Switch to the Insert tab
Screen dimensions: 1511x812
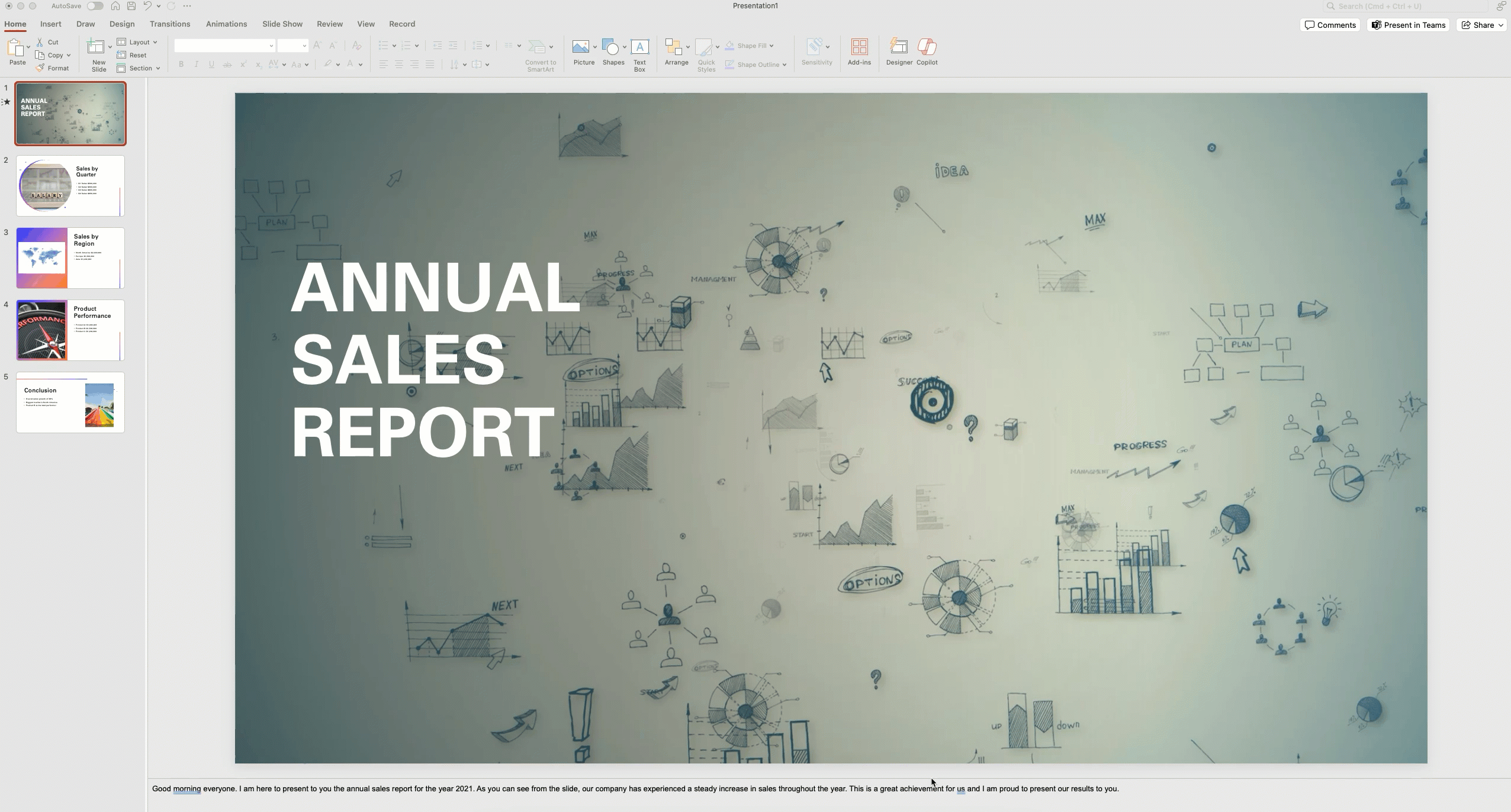click(50, 24)
